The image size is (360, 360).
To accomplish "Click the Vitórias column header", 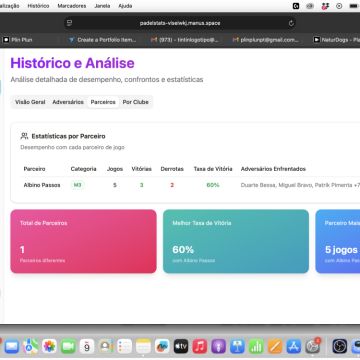I will coord(141,169).
